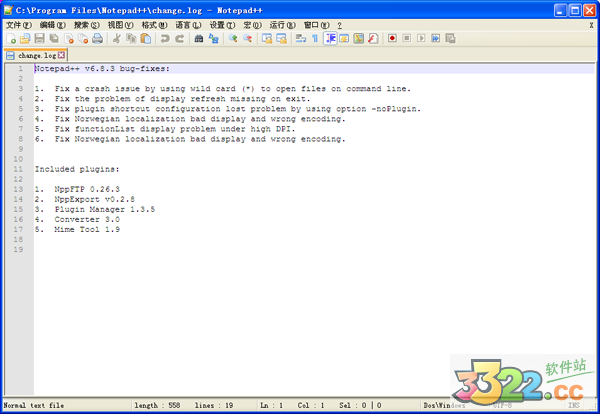Image resolution: width=600 pixels, height=414 pixels.
Task: Open the 视图(V) menu
Action: [121, 25]
